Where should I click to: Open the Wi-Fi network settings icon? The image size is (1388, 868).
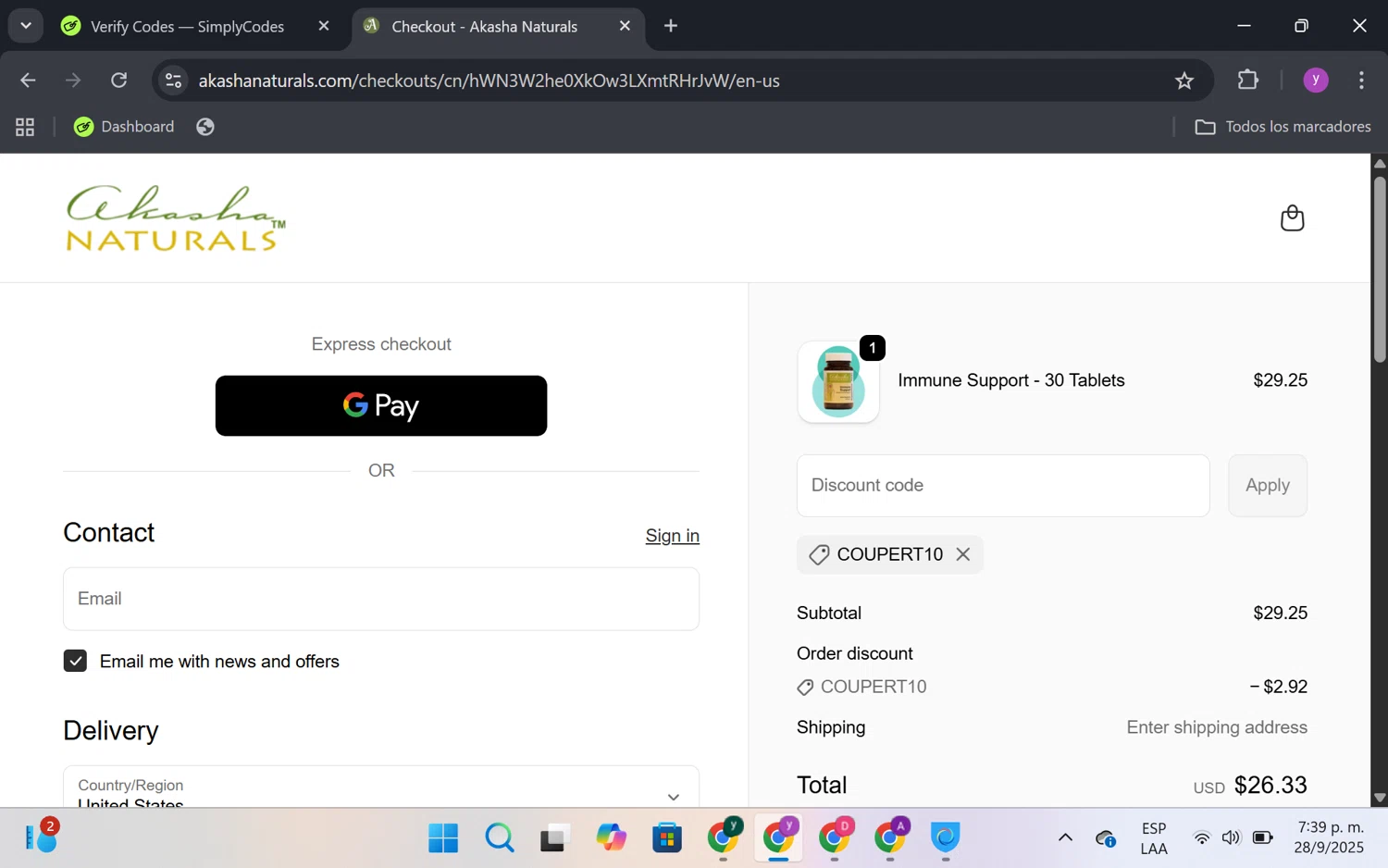point(1201,838)
